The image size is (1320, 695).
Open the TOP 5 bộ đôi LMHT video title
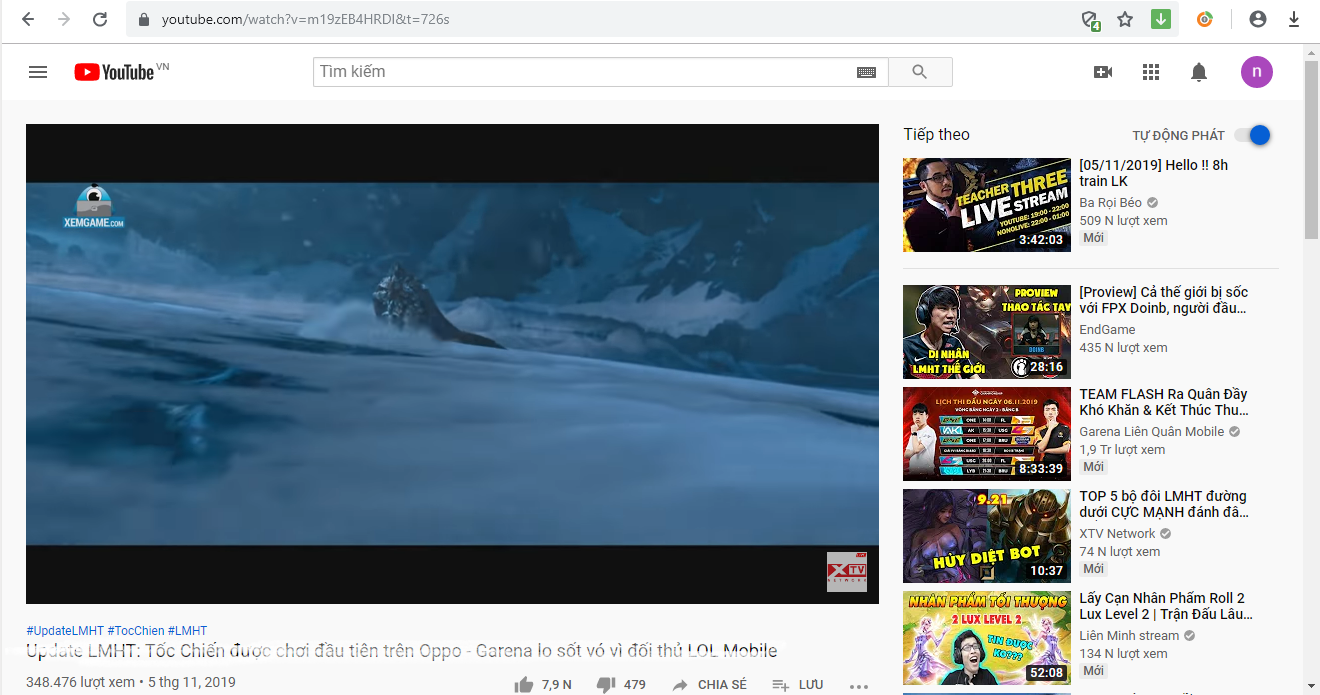click(1164, 504)
